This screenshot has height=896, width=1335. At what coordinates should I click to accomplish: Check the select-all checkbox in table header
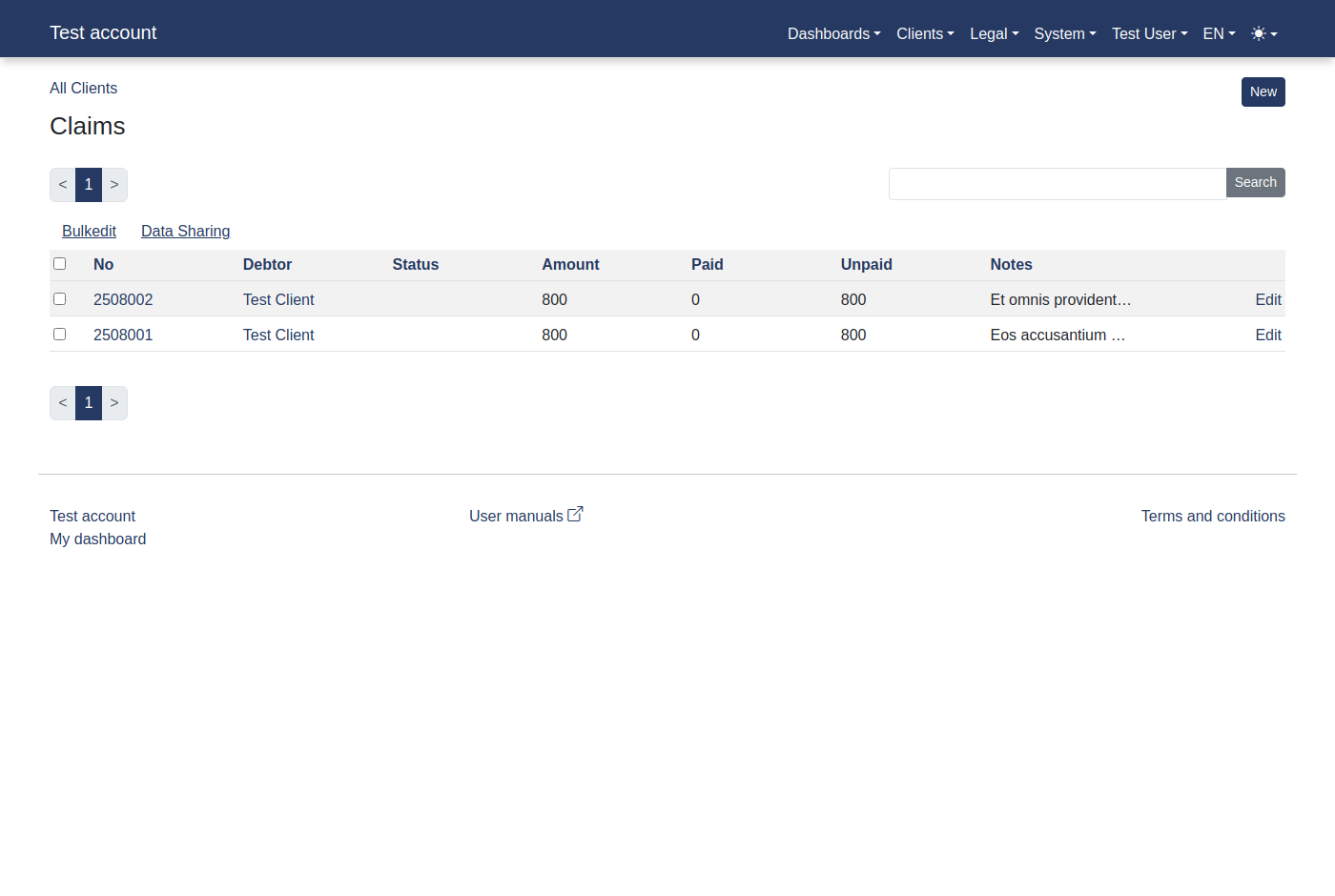click(60, 263)
